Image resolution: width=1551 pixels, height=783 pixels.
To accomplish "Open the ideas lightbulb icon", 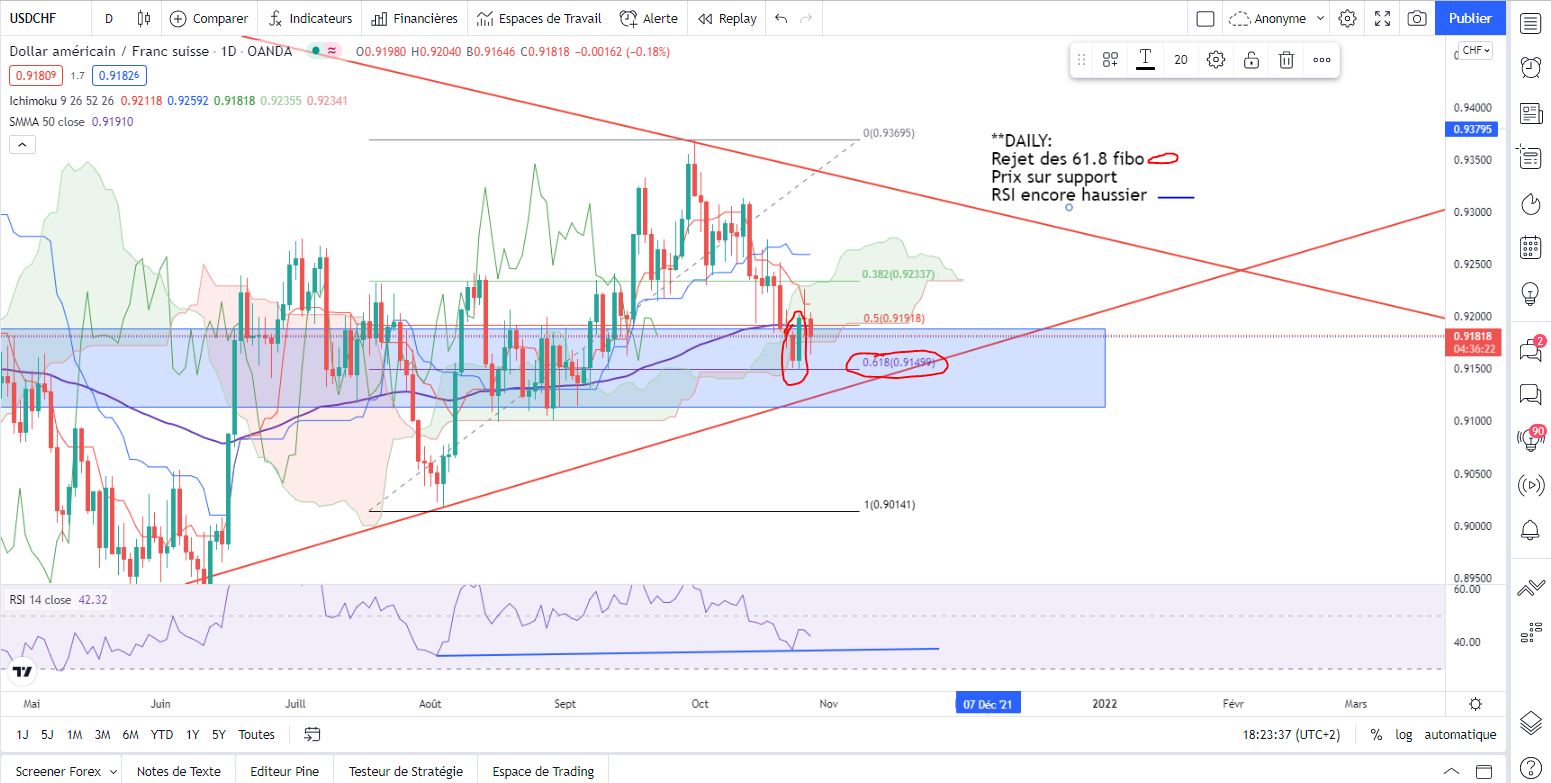I will click(x=1530, y=293).
